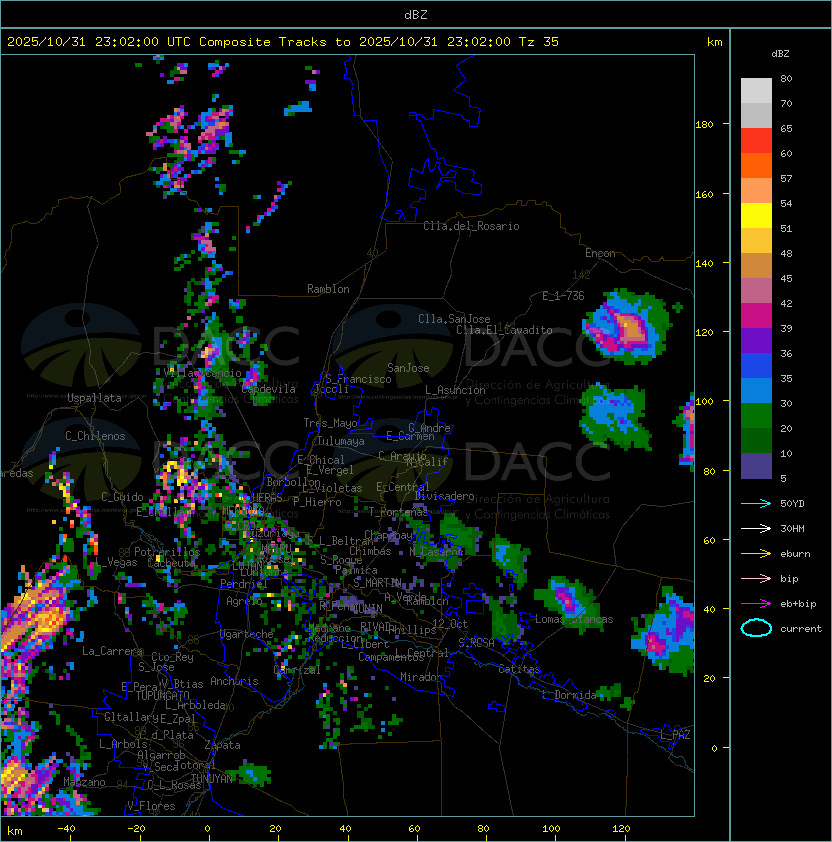832x842 pixels.
Task: Click the 'Clla.El_Cavadito' label
Action: click(x=504, y=330)
